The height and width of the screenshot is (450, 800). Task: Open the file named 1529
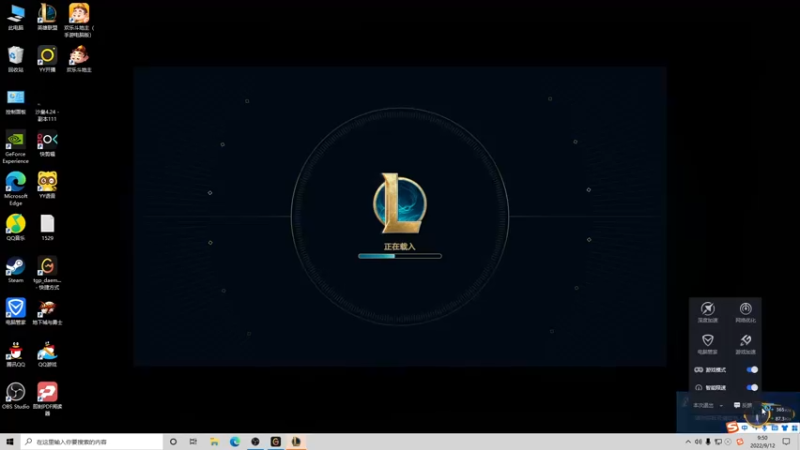[47, 228]
